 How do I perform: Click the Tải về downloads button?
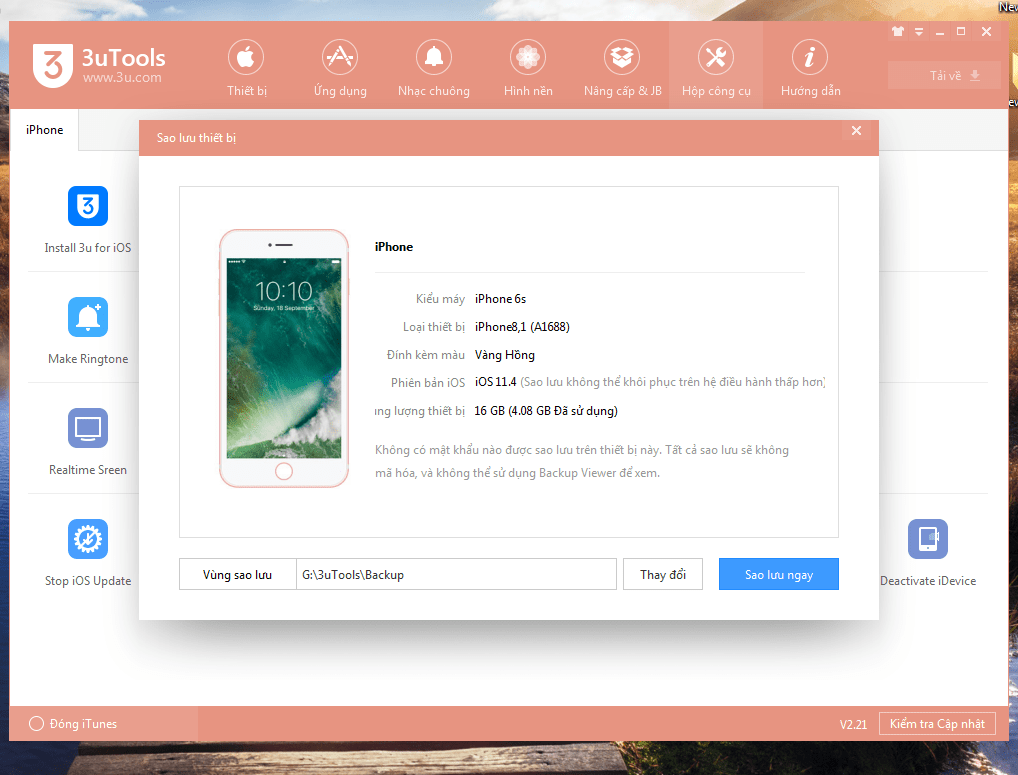coord(944,75)
